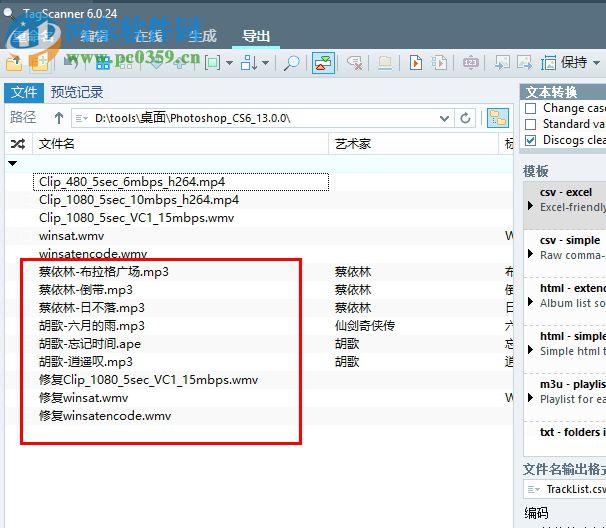This screenshot has width=606, height=528.
Task: Expand the path dropdown chevron
Action: tap(444, 118)
